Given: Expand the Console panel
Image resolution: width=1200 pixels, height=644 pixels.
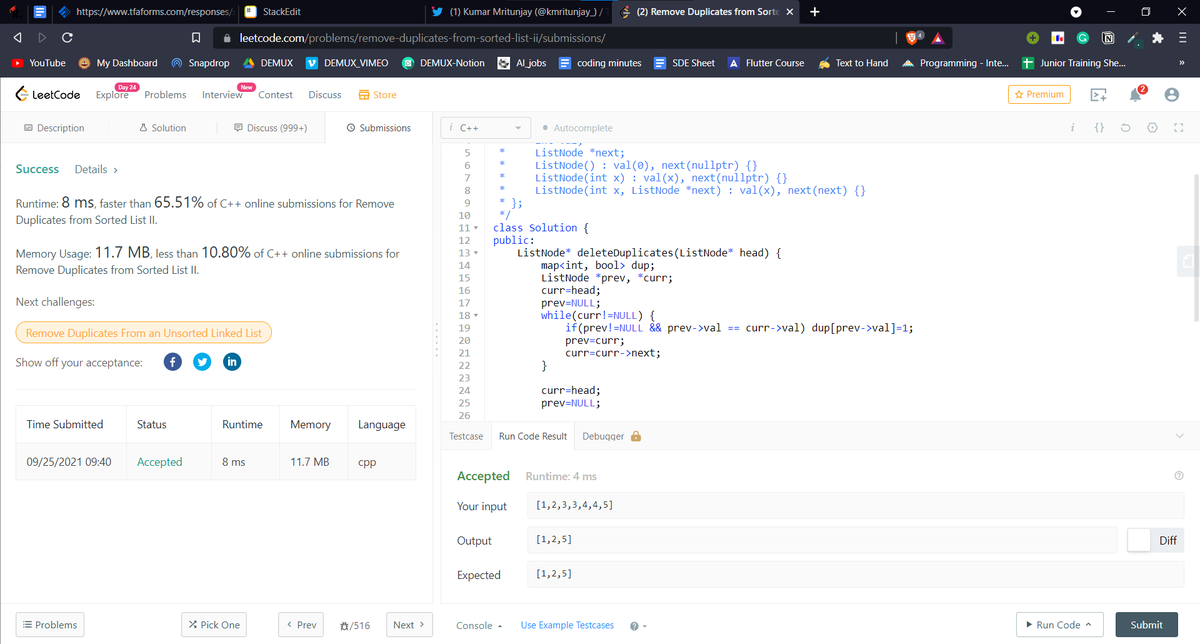Looking at the screenshot, I should coord(479,625).
